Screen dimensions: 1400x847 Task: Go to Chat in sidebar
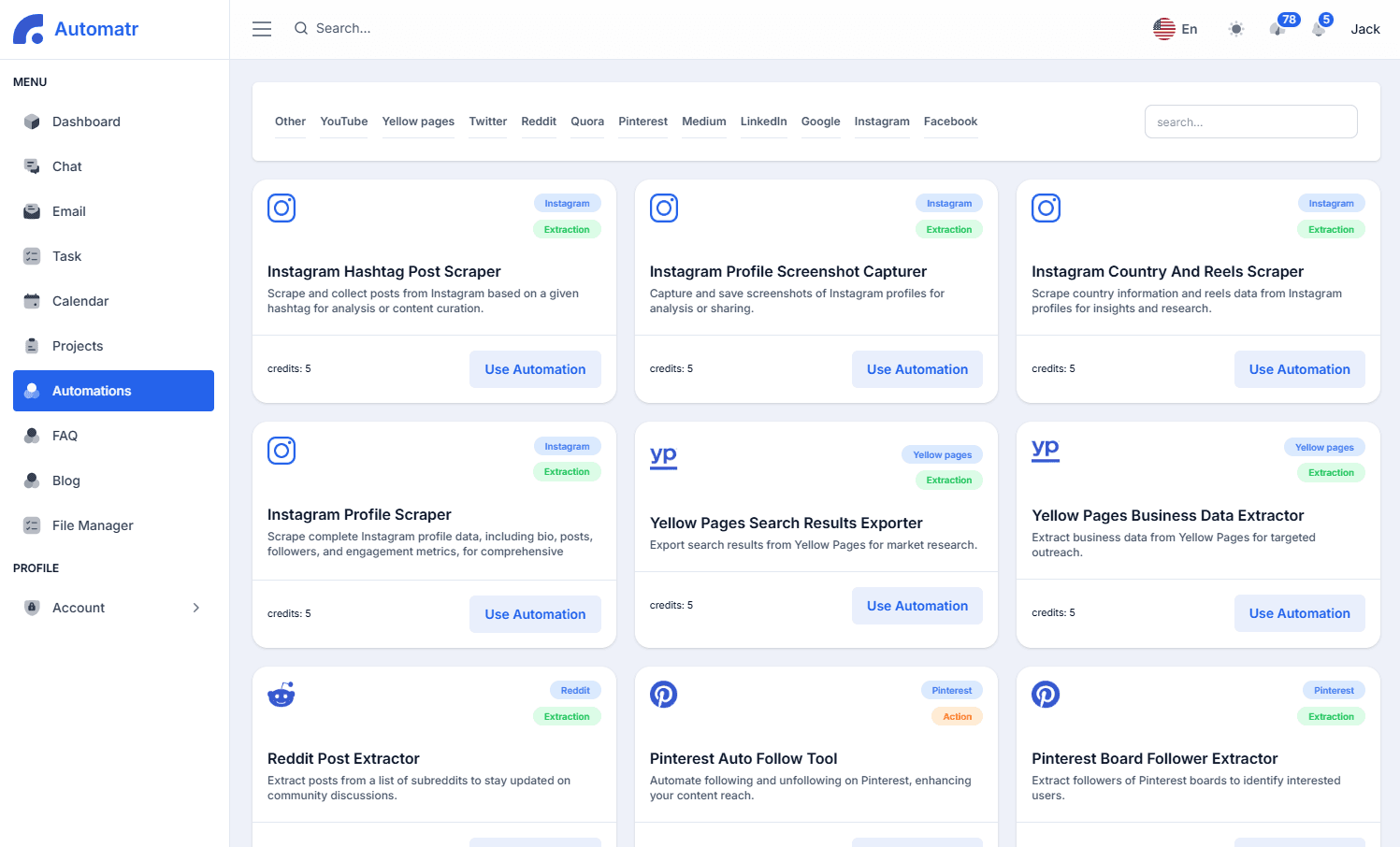click(67, 166)
